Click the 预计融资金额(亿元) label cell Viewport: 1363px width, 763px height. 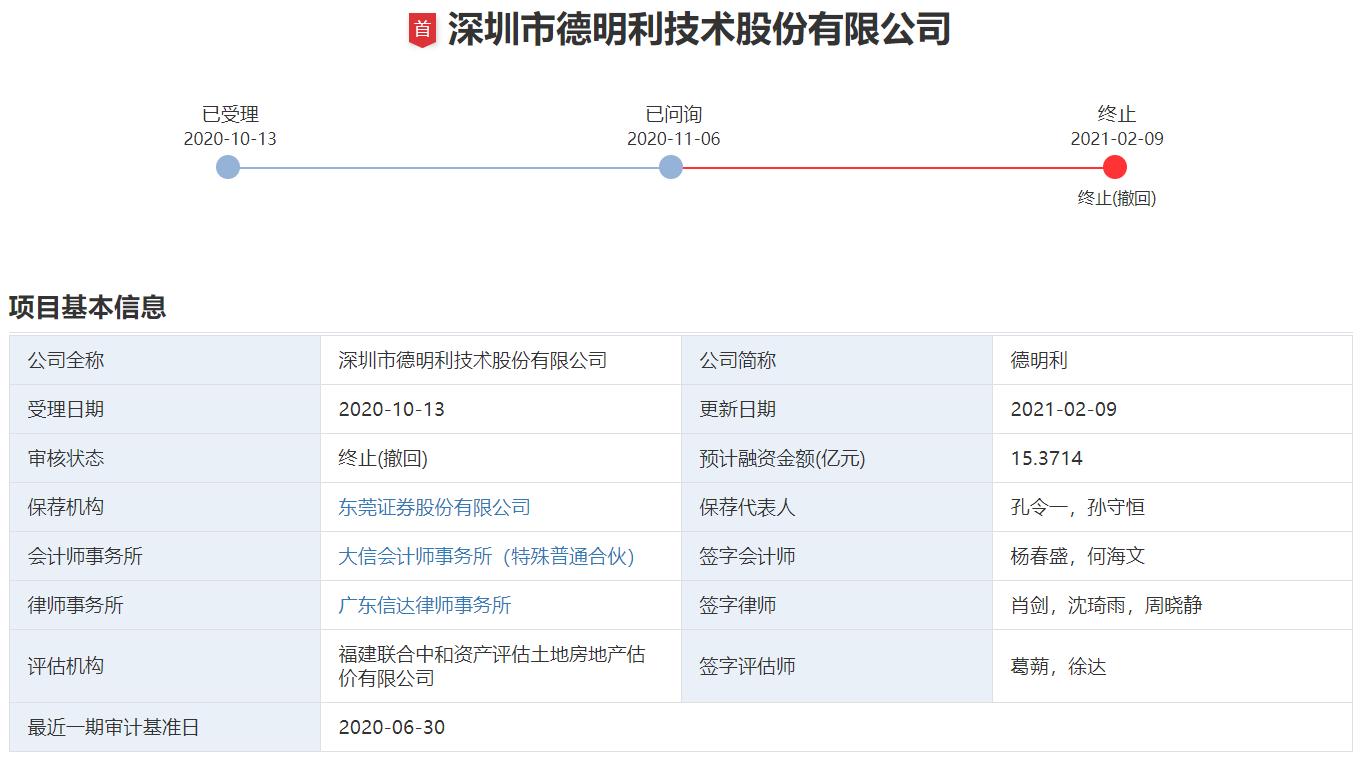(x=837, y=458)
